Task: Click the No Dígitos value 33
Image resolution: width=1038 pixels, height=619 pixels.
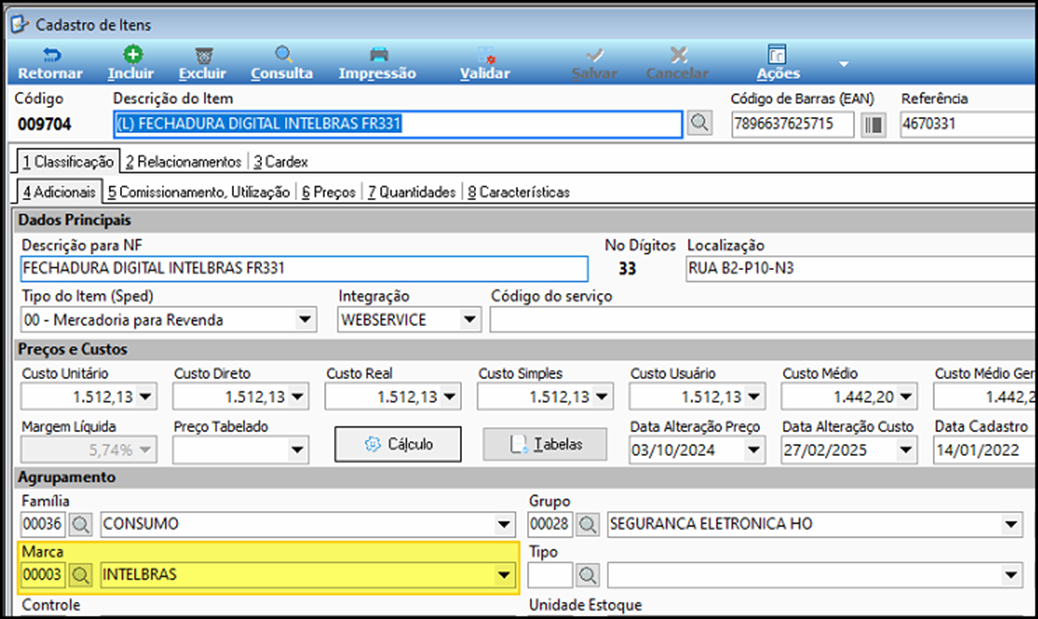Action: click(627, 269)
